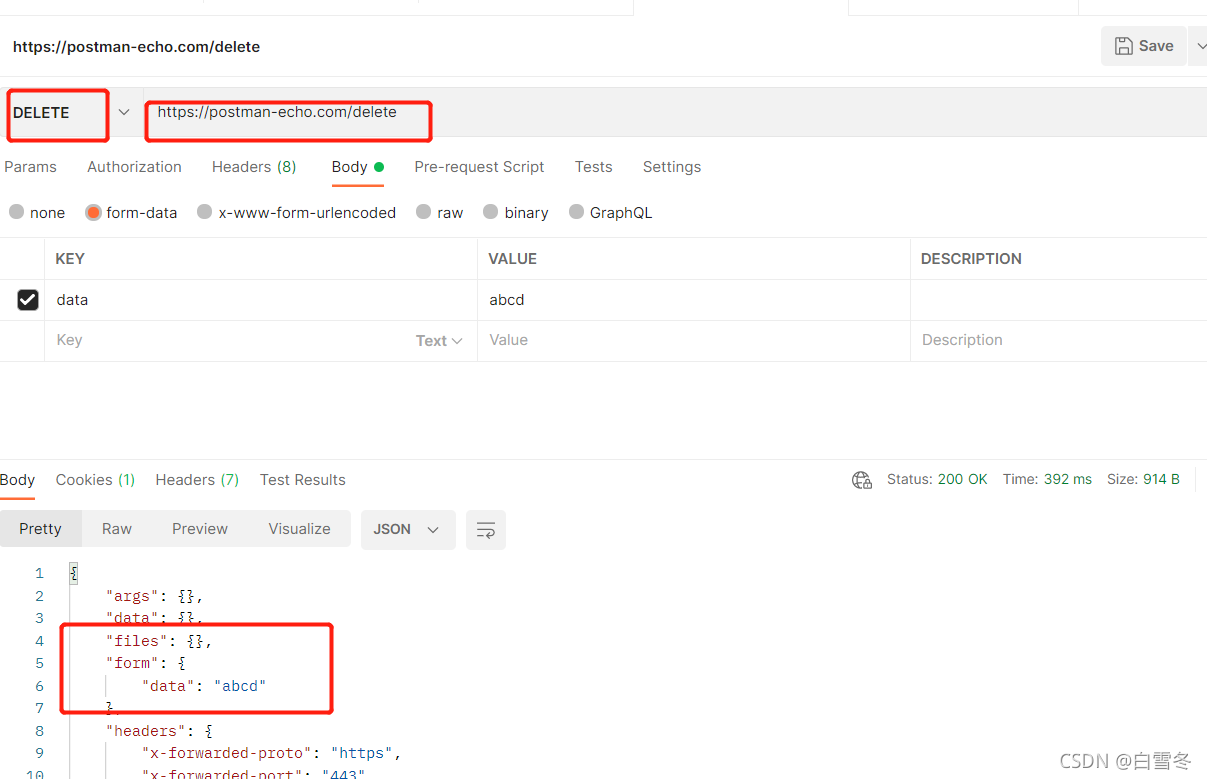Click the wrap lines icon in response toolbar

pos(485,530)
